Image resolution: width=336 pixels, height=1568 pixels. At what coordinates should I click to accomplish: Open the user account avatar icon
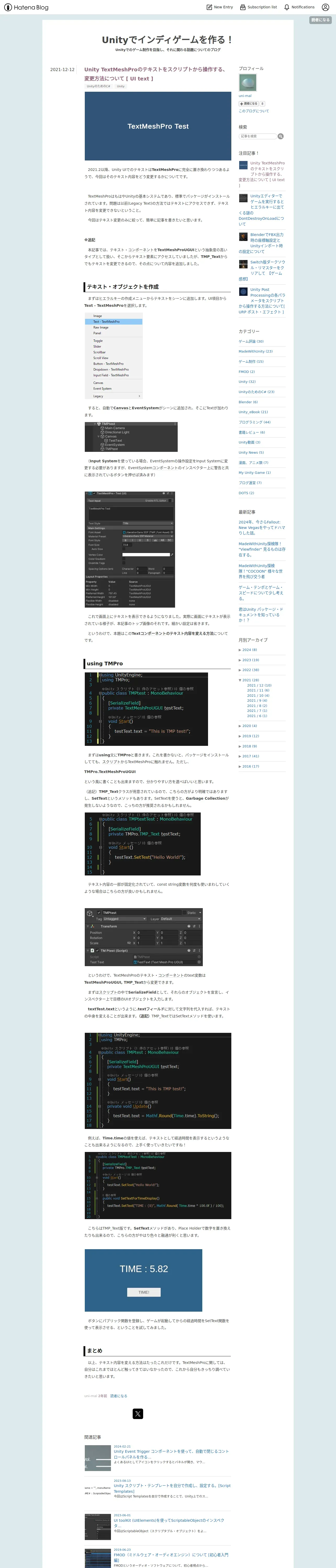(x=325, y=7)
